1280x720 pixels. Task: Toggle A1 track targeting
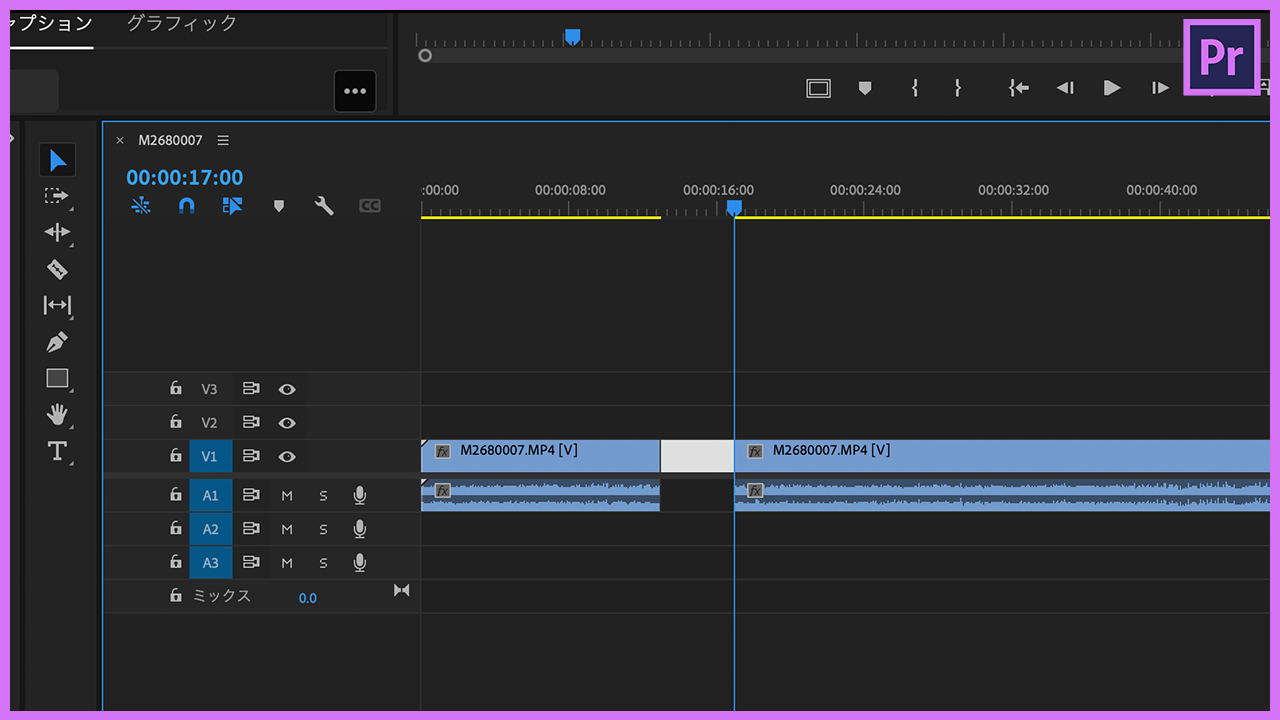[210, 496]
